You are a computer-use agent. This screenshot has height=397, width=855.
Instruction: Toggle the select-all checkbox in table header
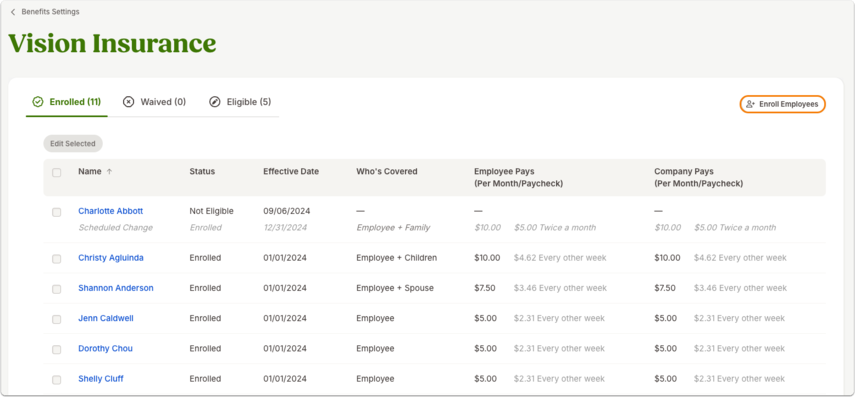[57, 173]
